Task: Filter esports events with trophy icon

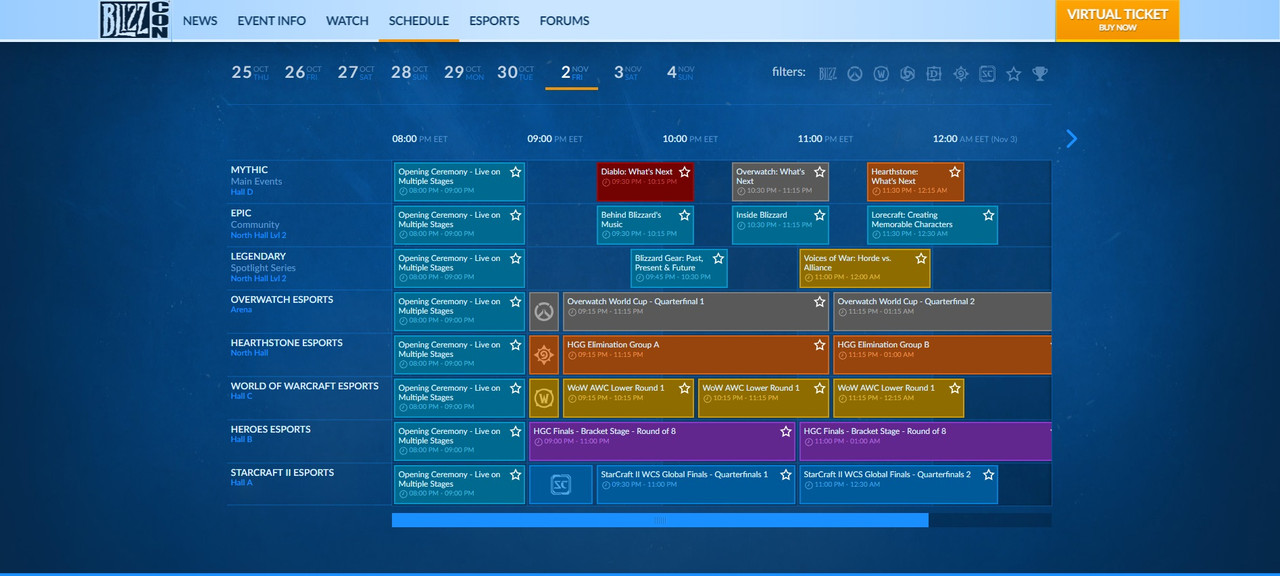Action: [1040, 73]
